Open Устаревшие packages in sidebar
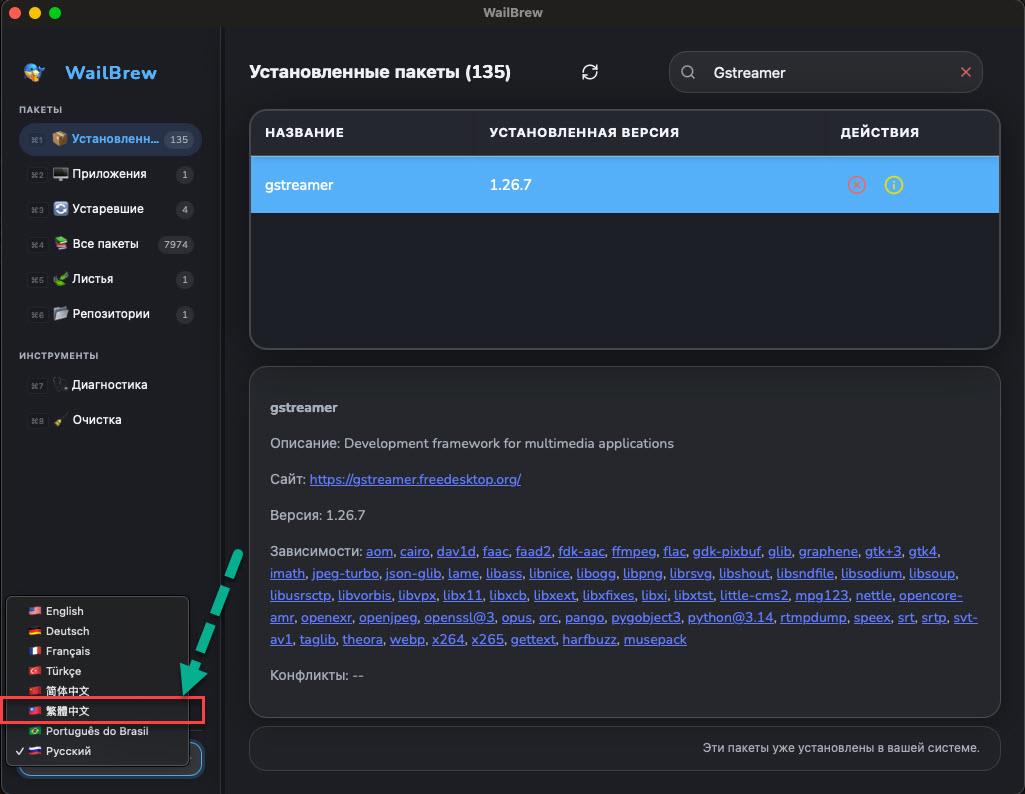This screenshot has height=794, width=1025. pos(108,209)
